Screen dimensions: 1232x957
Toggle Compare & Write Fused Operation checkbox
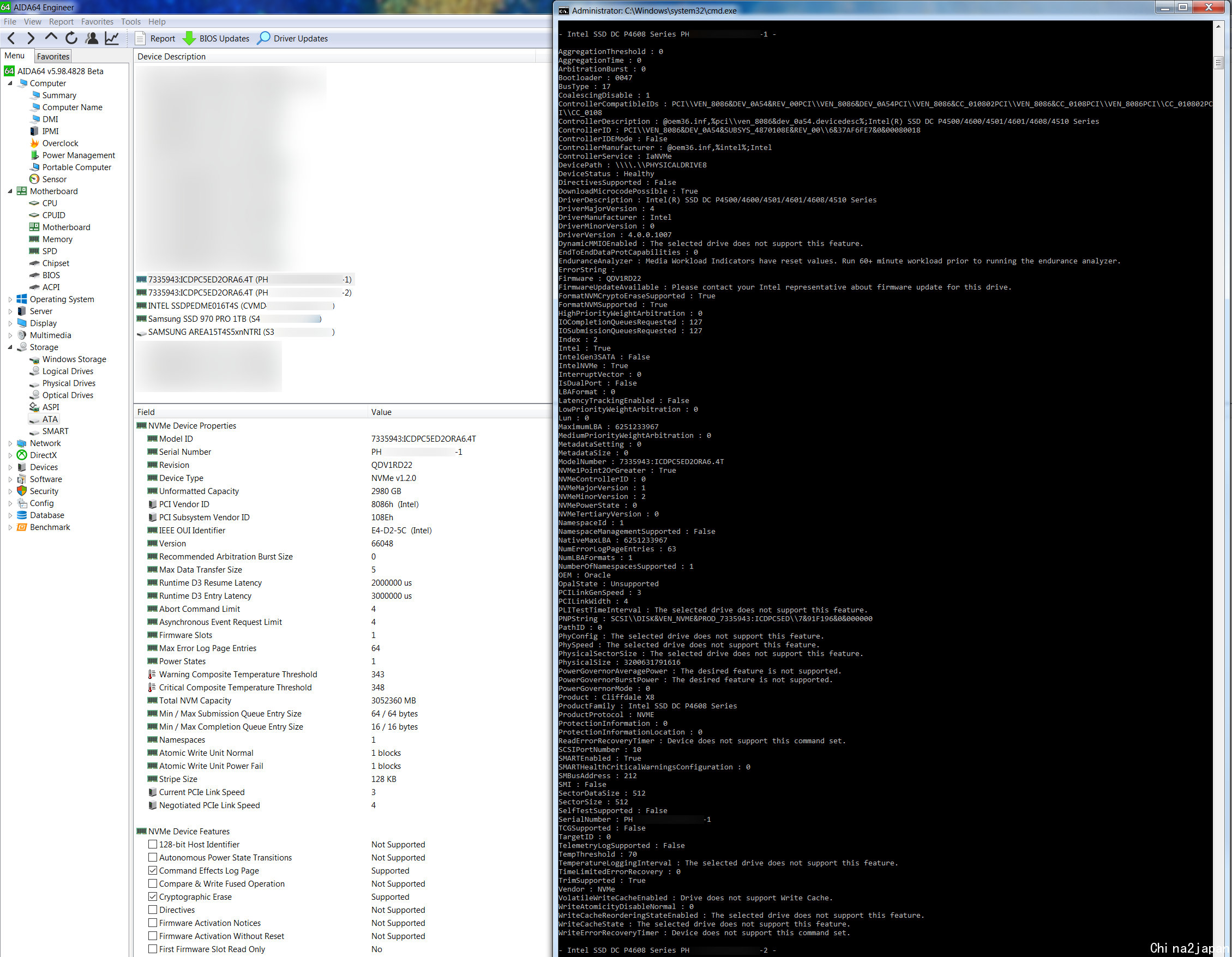tap(153, 883)
